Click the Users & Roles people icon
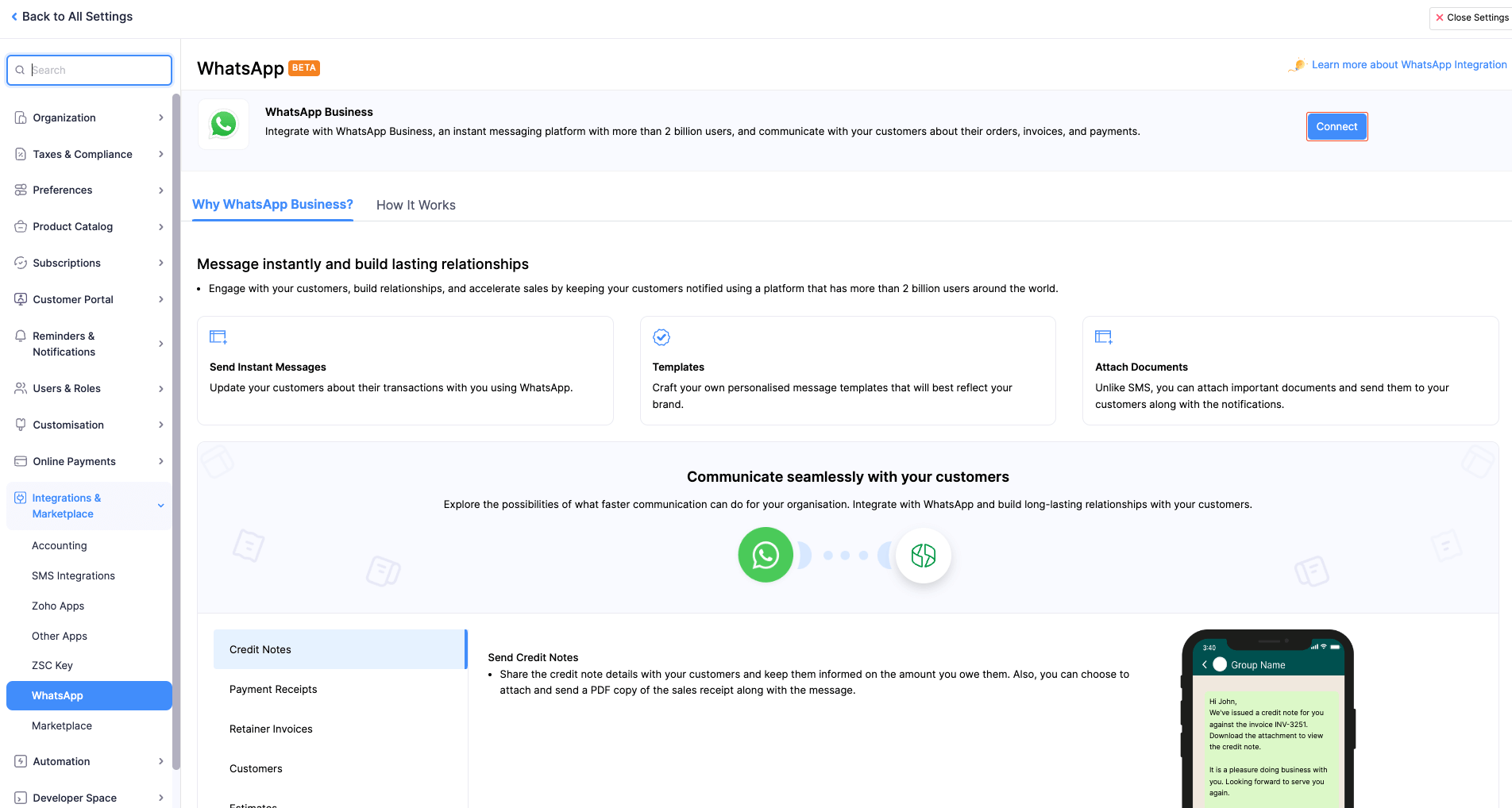The height and width of the screenshot is (808, 1512). (x=21, y=388)
